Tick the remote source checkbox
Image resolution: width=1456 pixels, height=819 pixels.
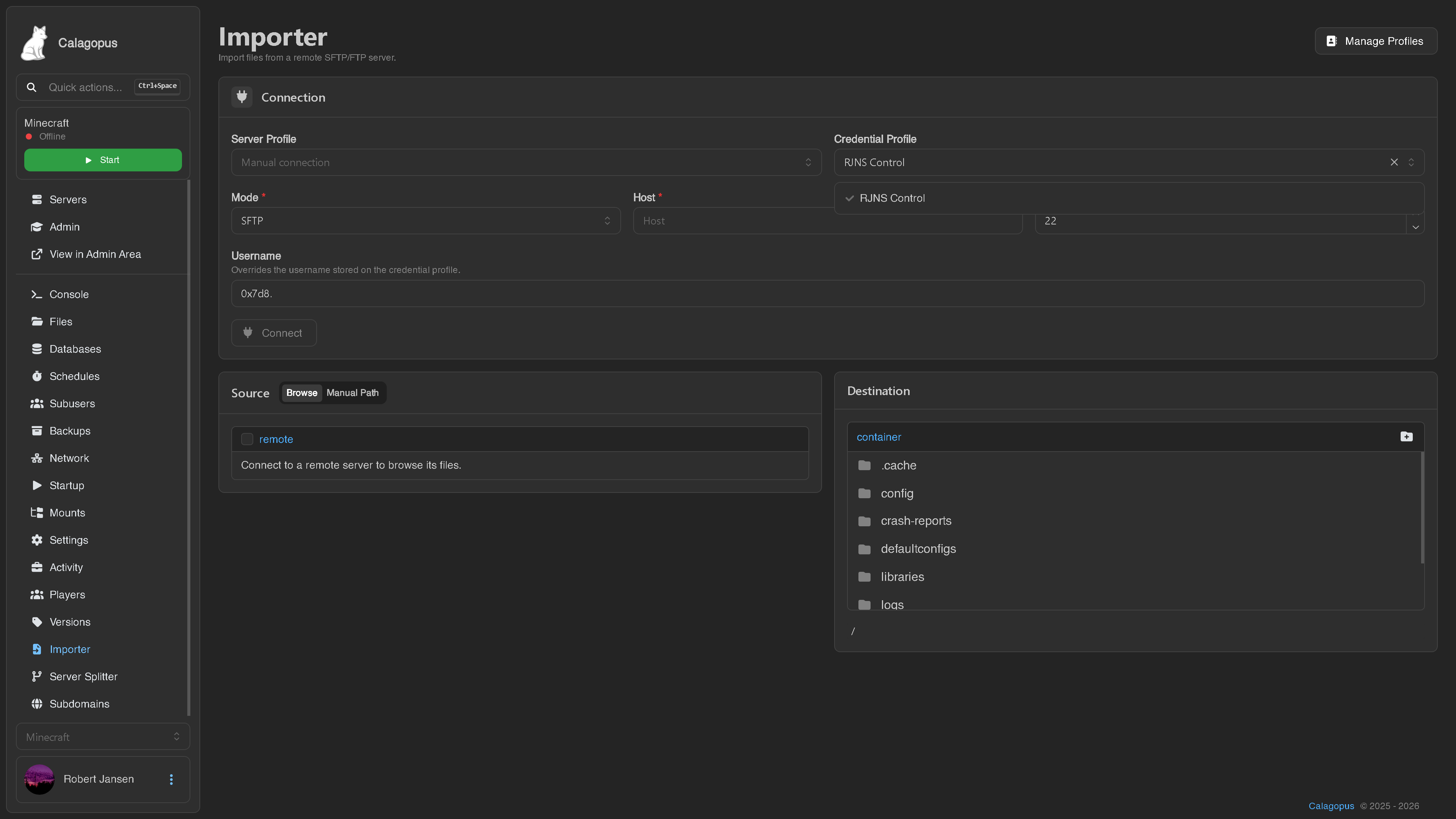tap(247, 439)
